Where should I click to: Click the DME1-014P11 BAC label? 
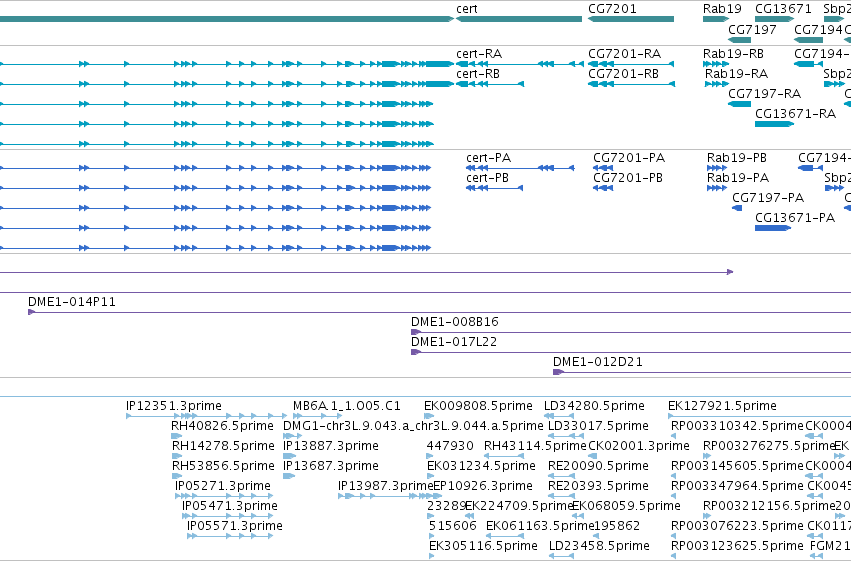72,302
